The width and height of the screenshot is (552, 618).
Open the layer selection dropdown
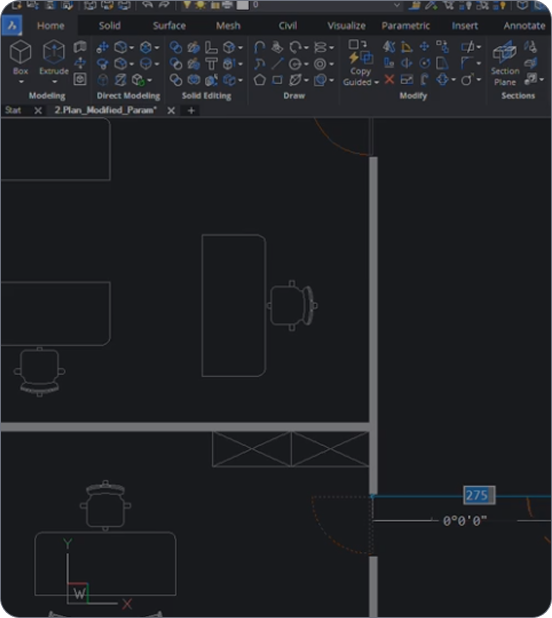tap(325, 5)
